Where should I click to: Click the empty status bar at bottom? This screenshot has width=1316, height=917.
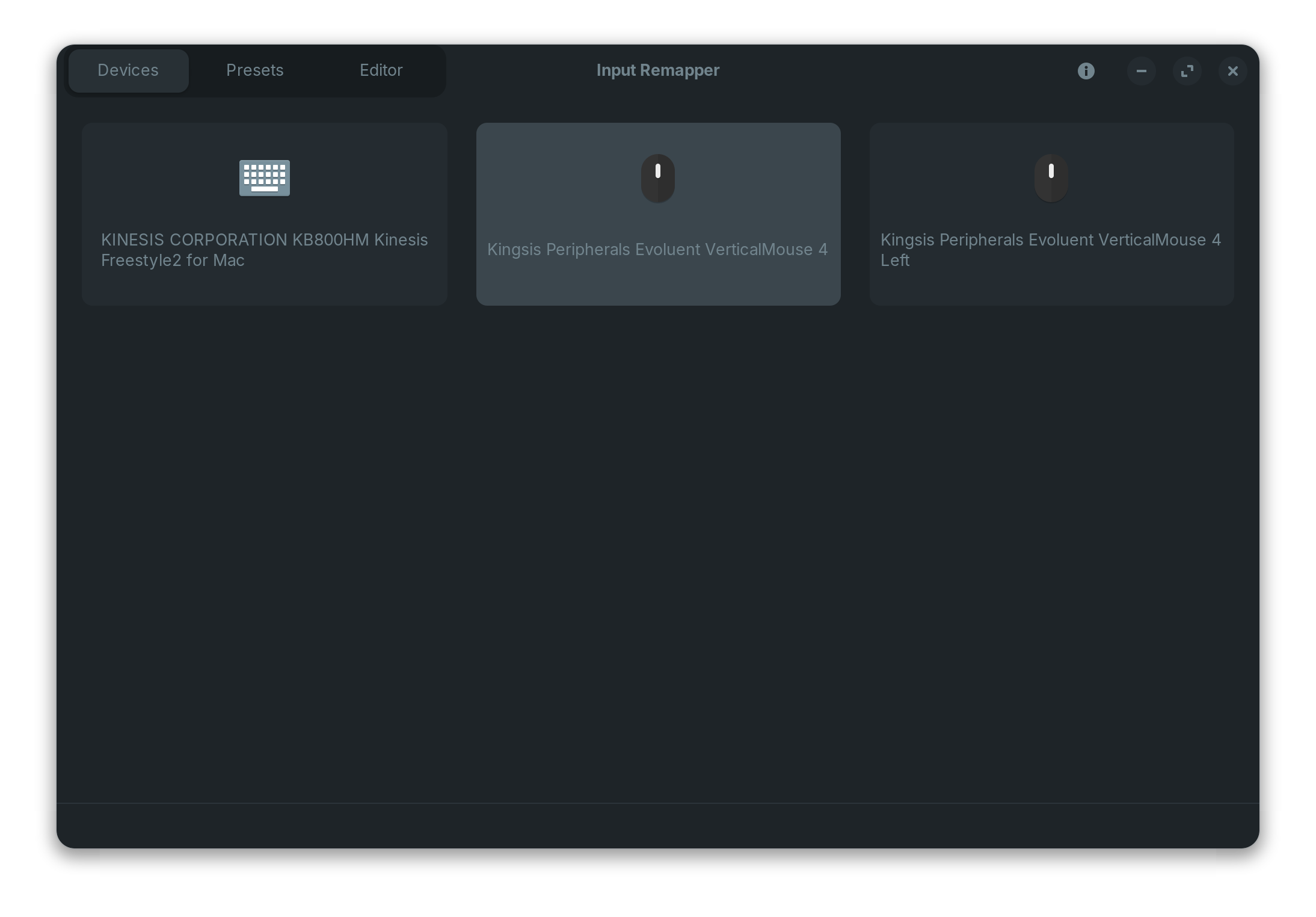[657, 826]
